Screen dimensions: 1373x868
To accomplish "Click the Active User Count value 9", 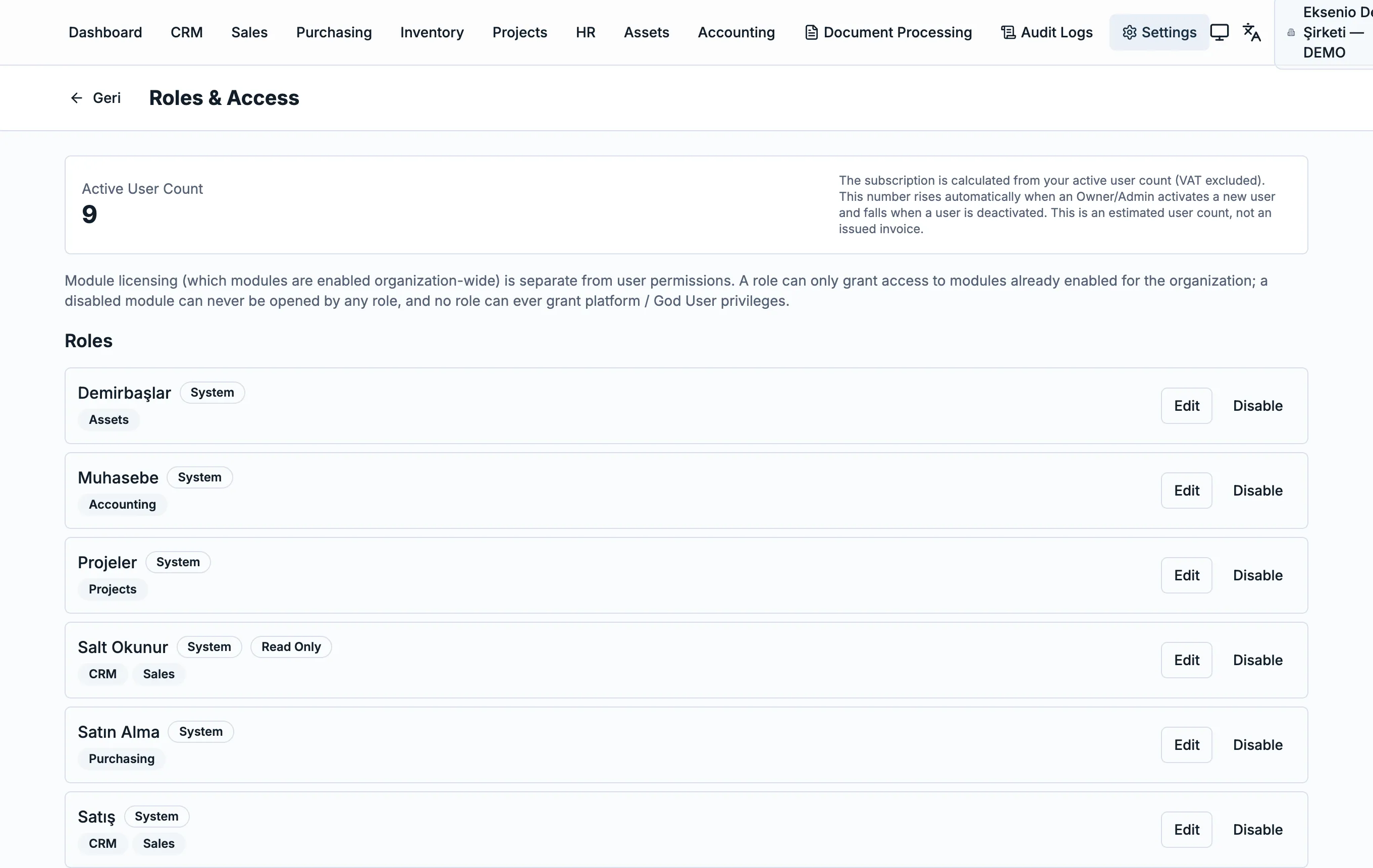I will [x=89, y=214].
